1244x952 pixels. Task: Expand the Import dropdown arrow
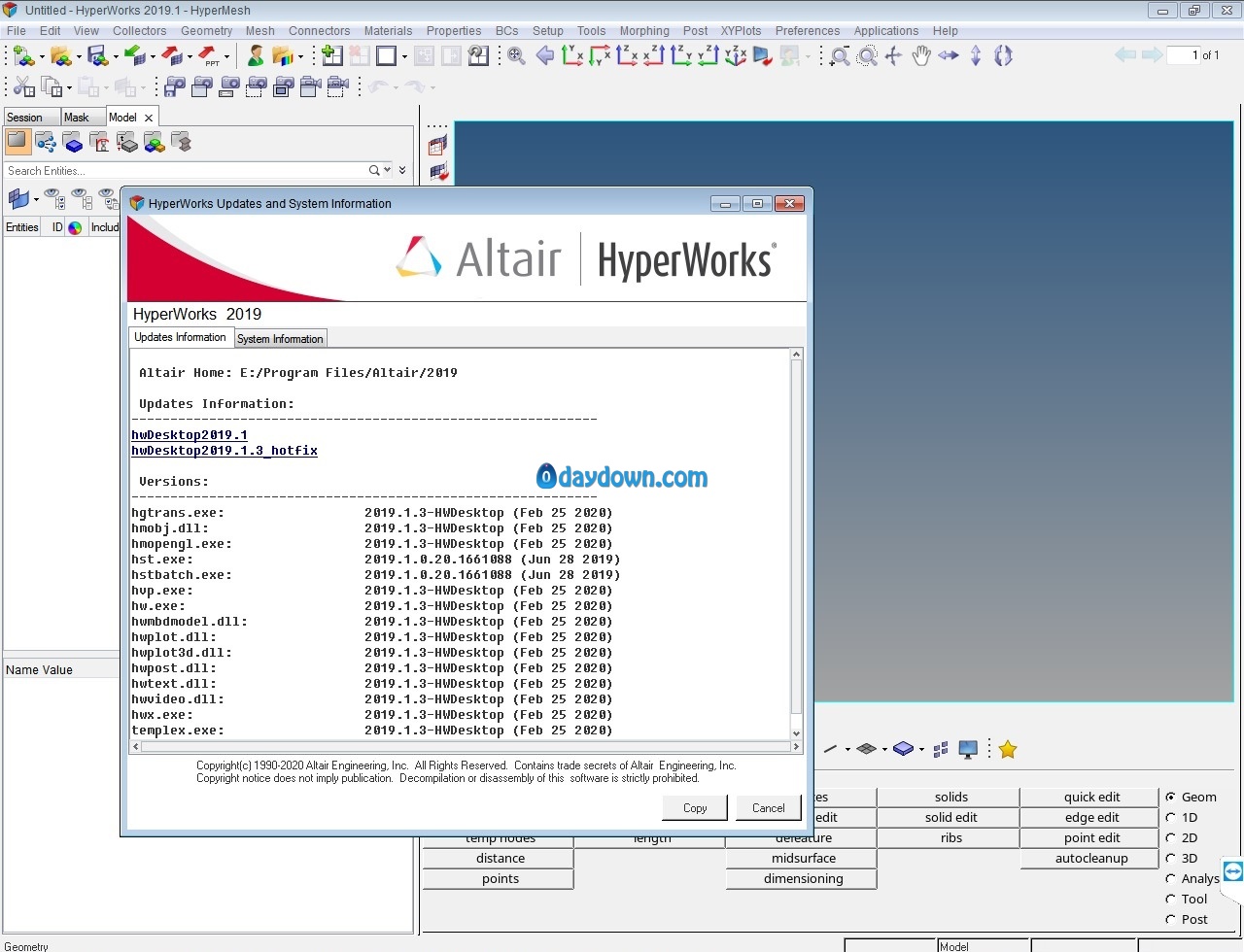point(153,56)
